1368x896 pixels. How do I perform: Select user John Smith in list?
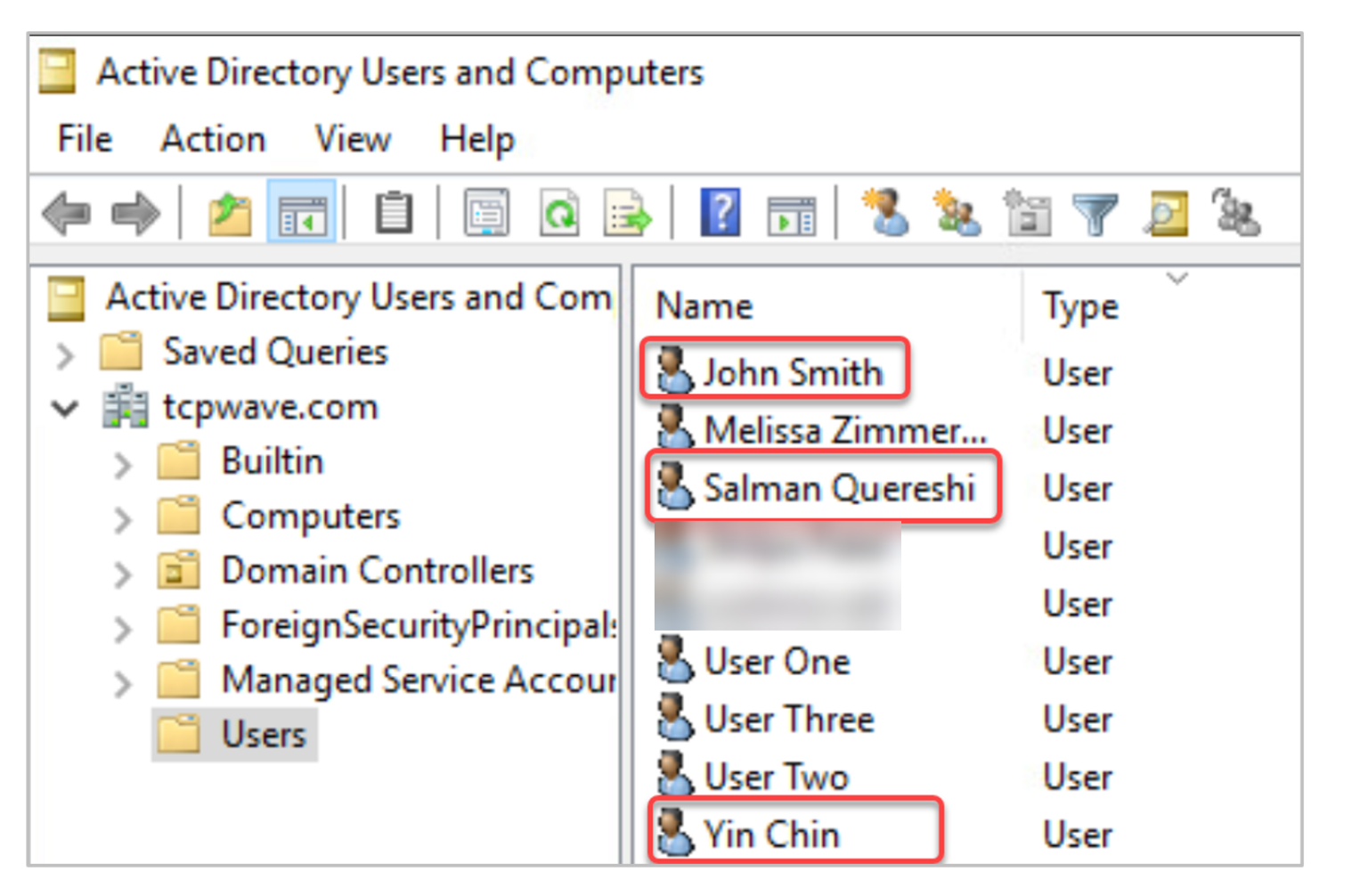coord(791,372)
